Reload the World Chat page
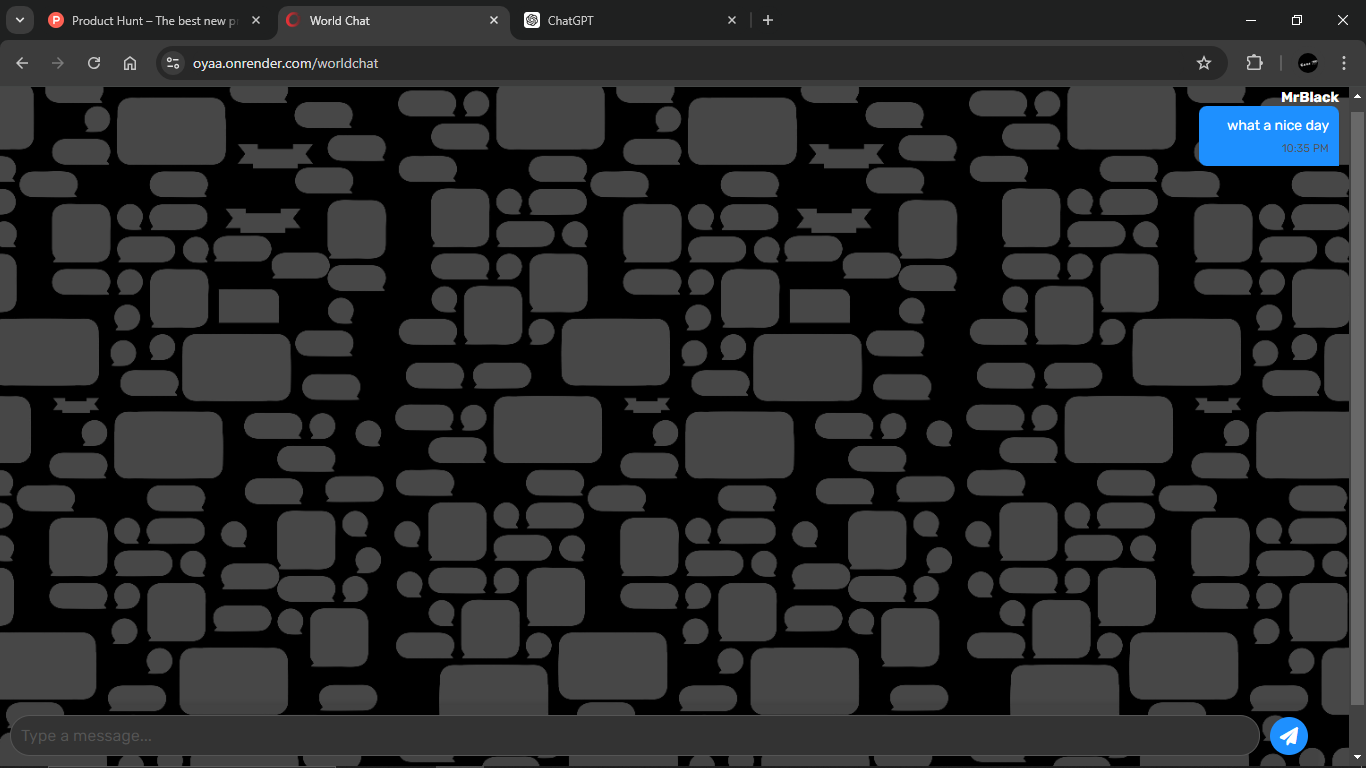This screenshot has width=1366, height=768. (94, 63)
